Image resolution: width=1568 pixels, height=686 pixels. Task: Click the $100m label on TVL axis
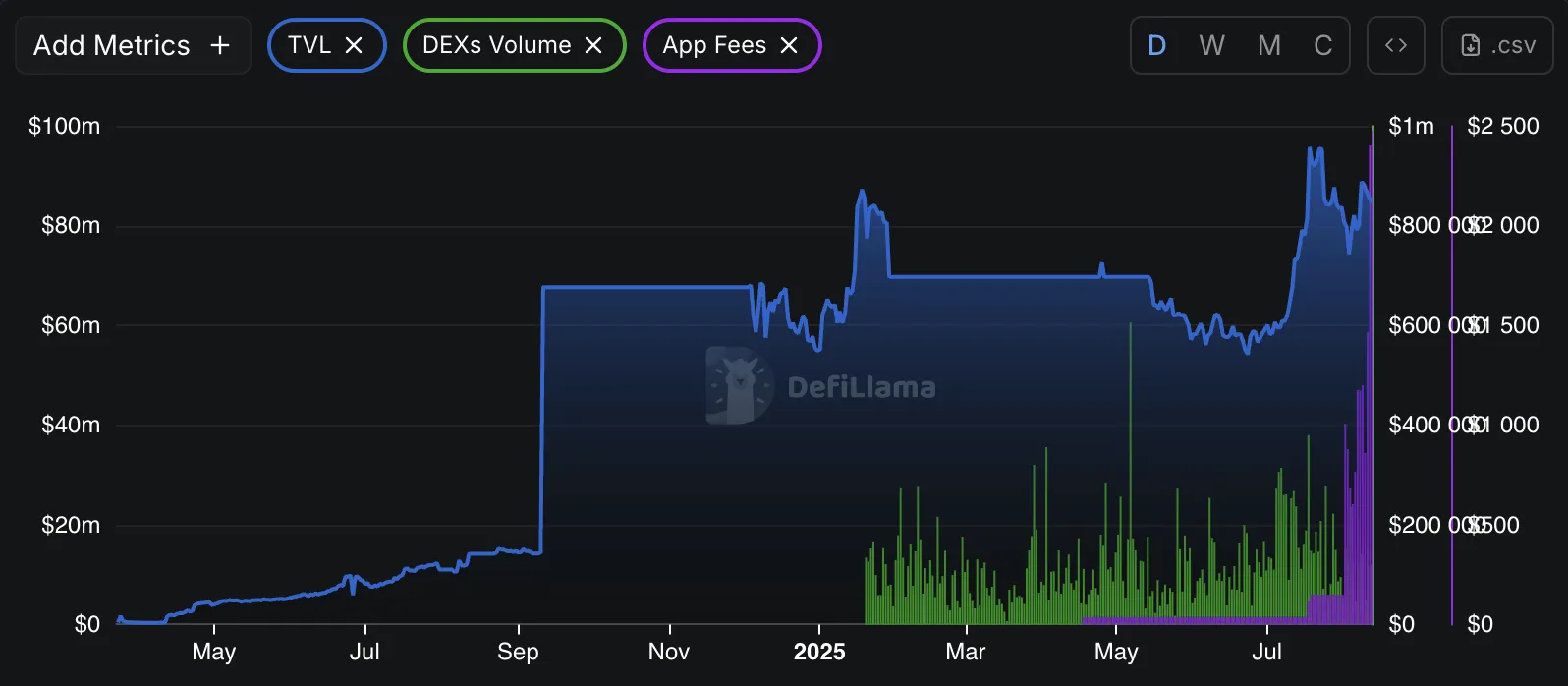[65, 126]
